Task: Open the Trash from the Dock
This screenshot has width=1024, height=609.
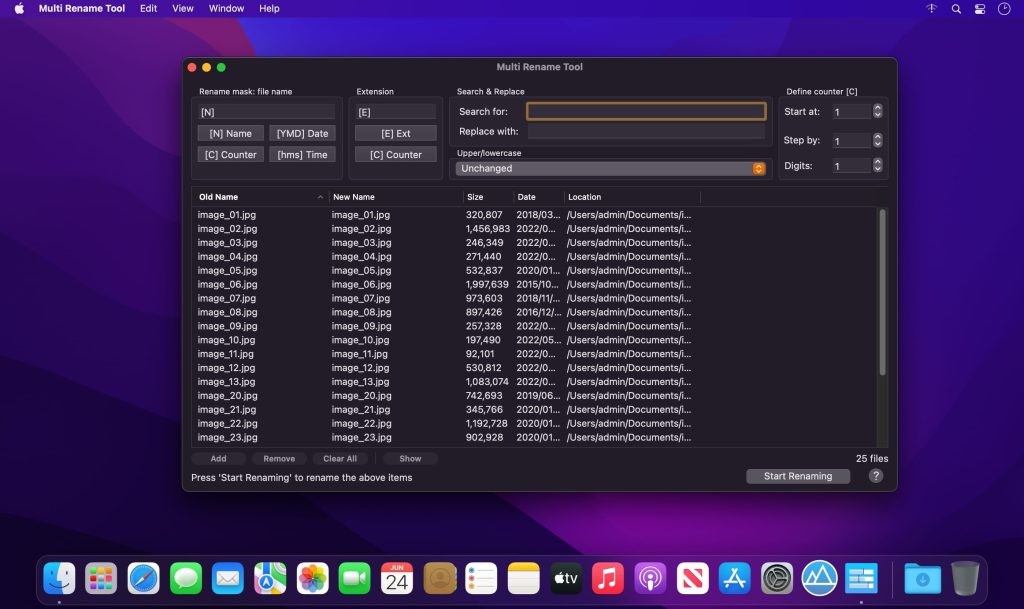Action: 963,578
